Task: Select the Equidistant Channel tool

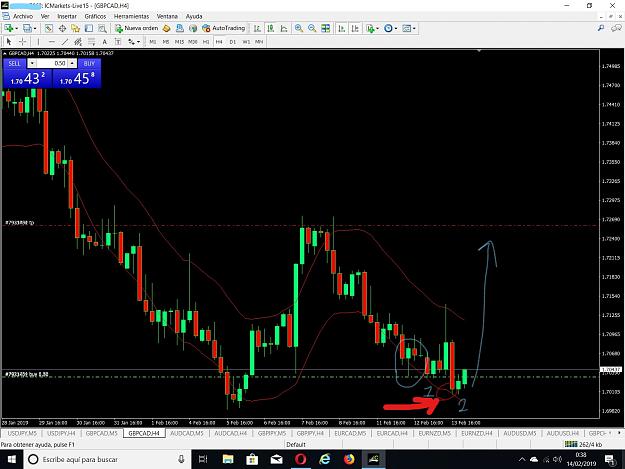Action: coord(78,41)
